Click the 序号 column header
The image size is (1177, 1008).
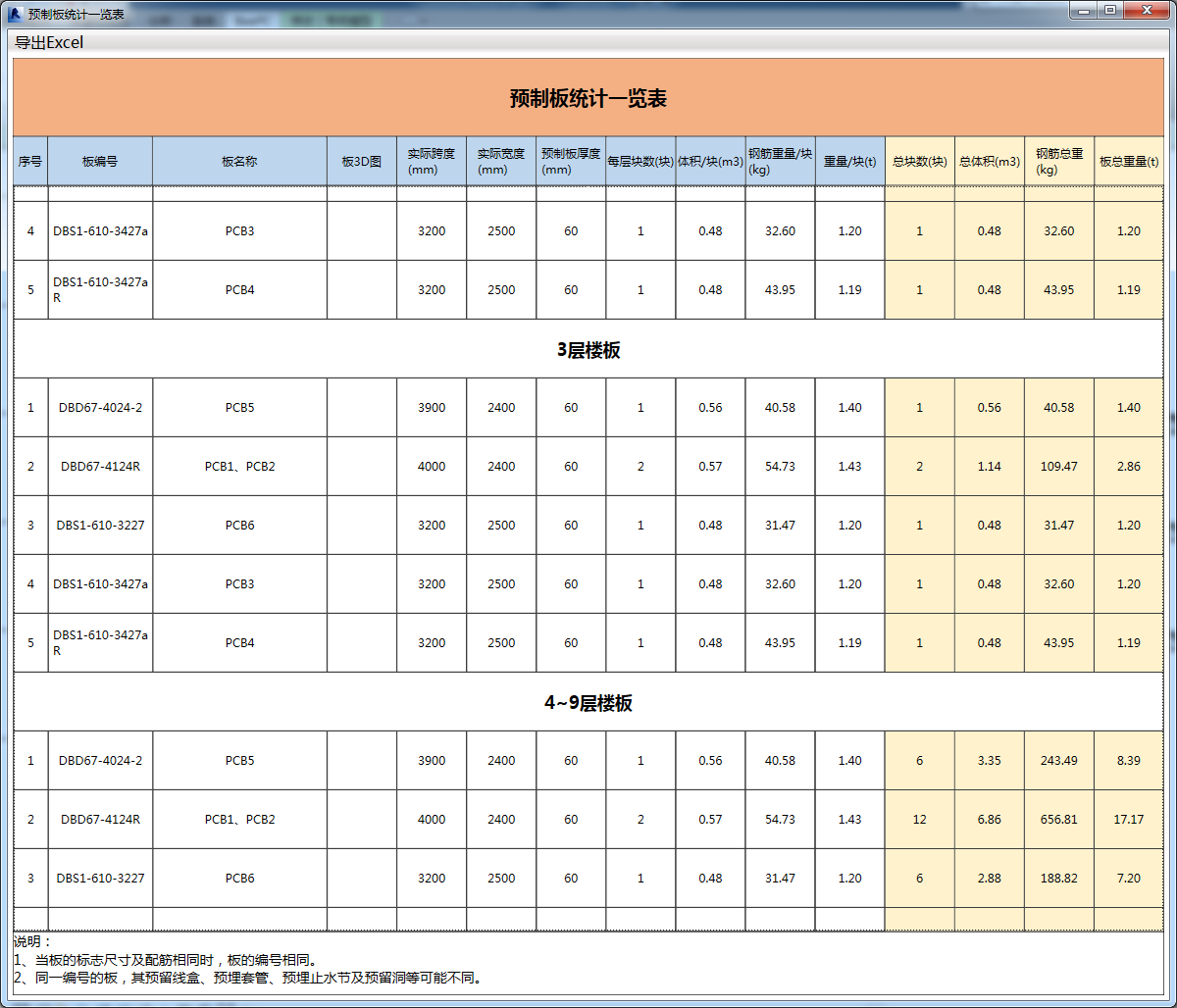(x=30, y=162)
